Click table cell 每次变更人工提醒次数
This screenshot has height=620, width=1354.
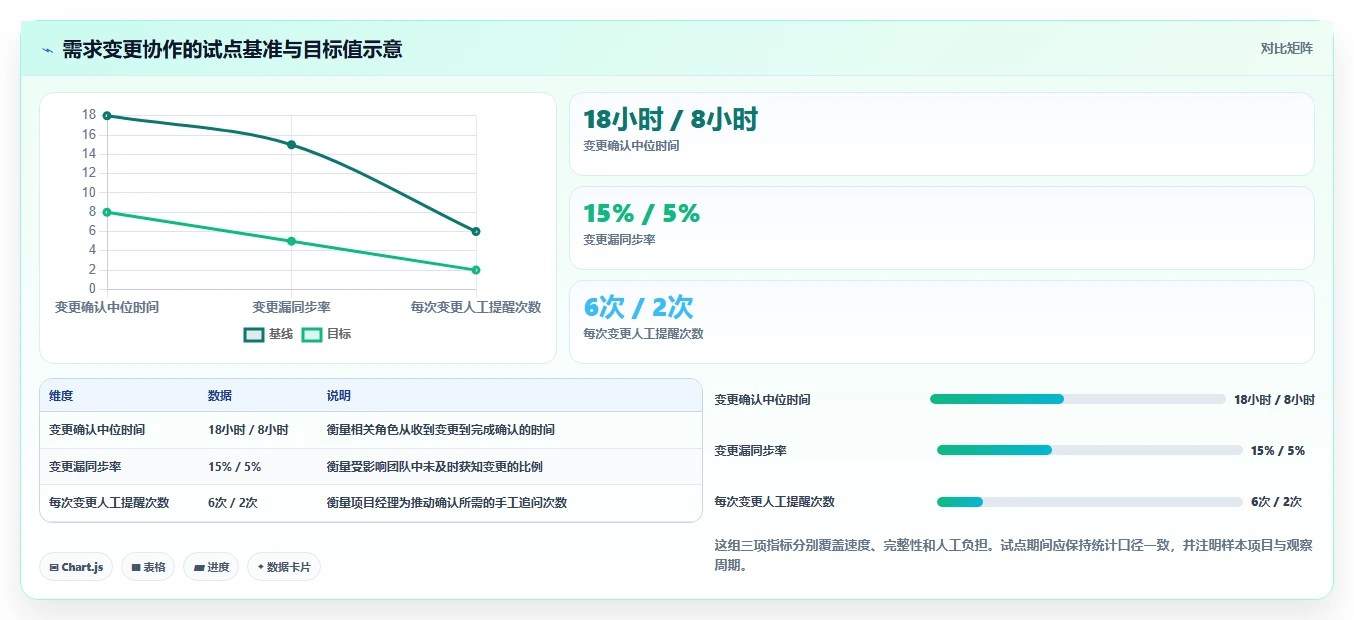tap(108, 503)
